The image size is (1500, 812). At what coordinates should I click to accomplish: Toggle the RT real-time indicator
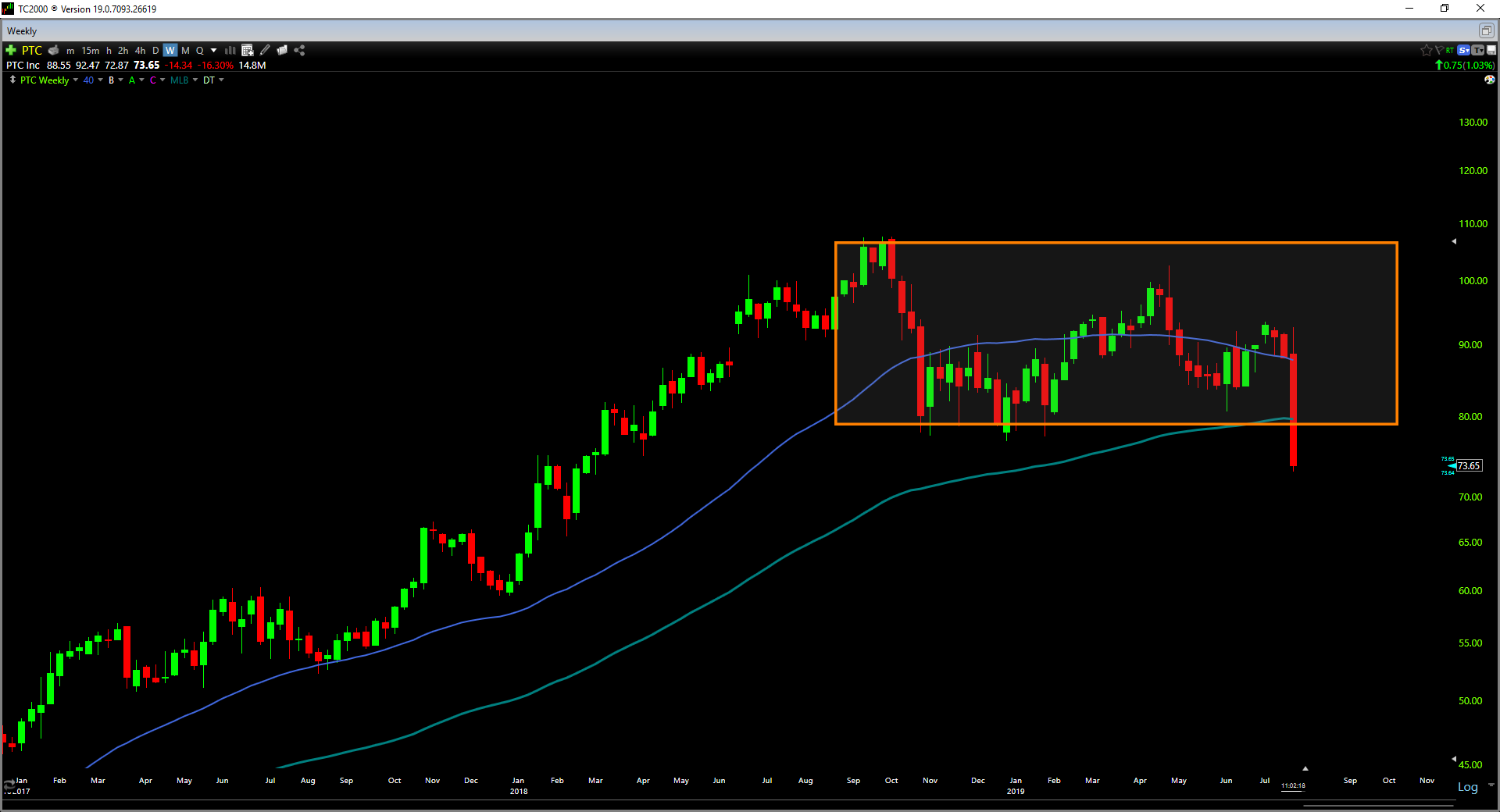pyautogui.click(x=1450, y=50)
